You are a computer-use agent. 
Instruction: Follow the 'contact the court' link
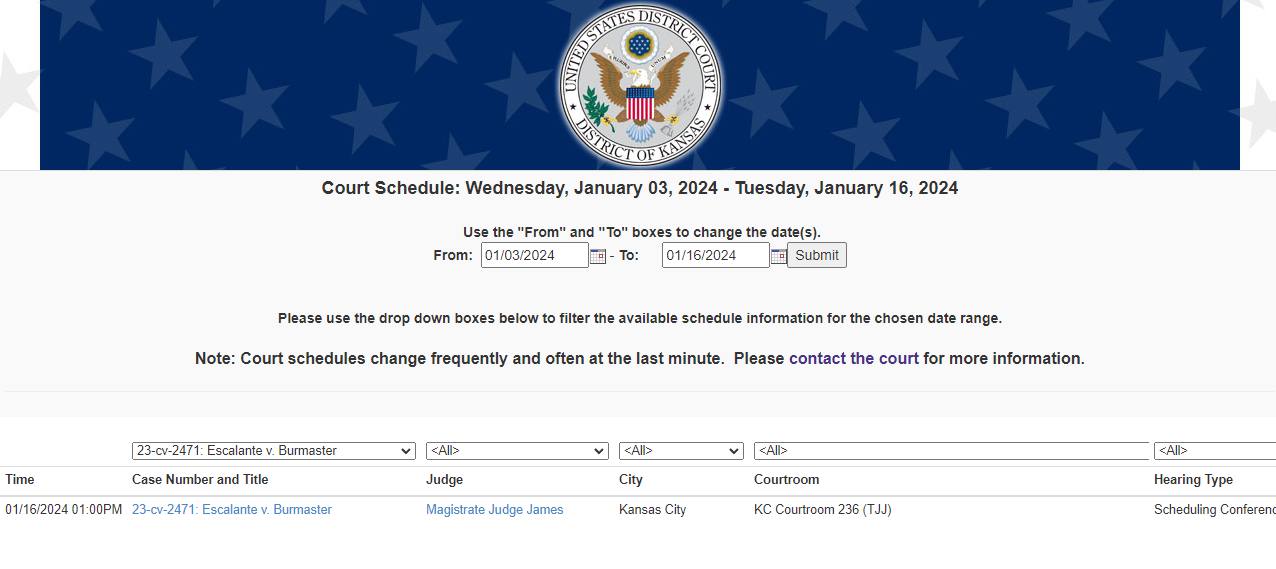[853, 358]
